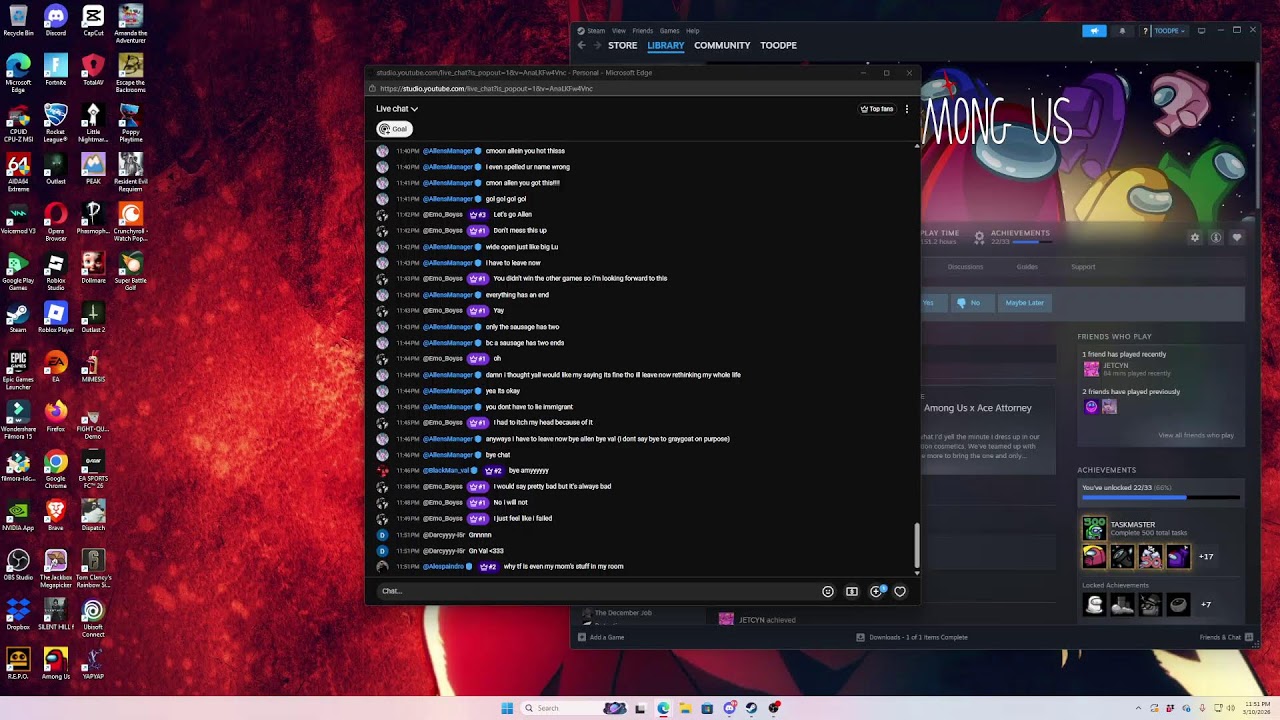Click the Goal chip in live chat
The width and height of the screenshot is (1280, 720).
[x=394, y=129]
